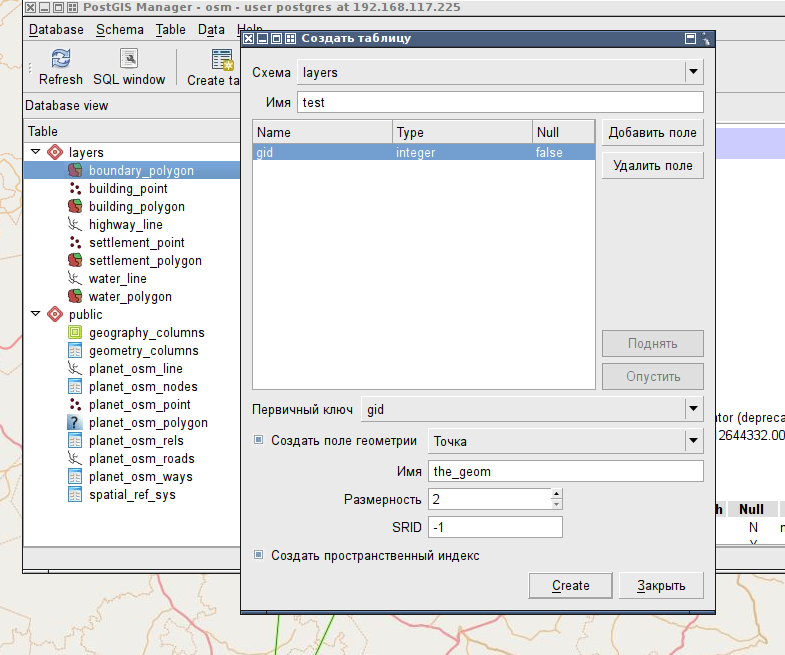Toggle the Создать поле геометрии checkbox

[x=258, y=440]
